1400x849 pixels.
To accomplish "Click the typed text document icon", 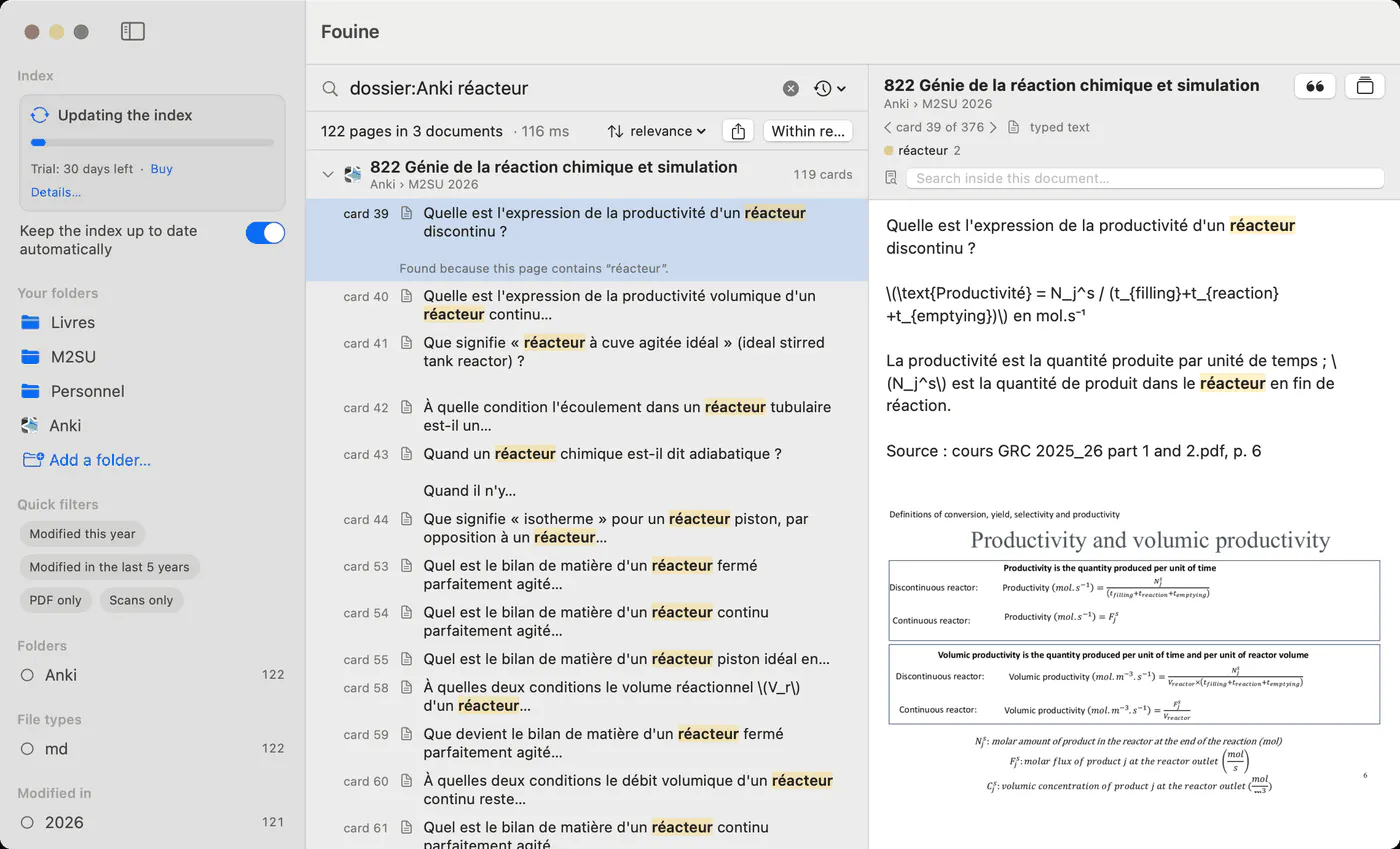I will coord(1014,127).
